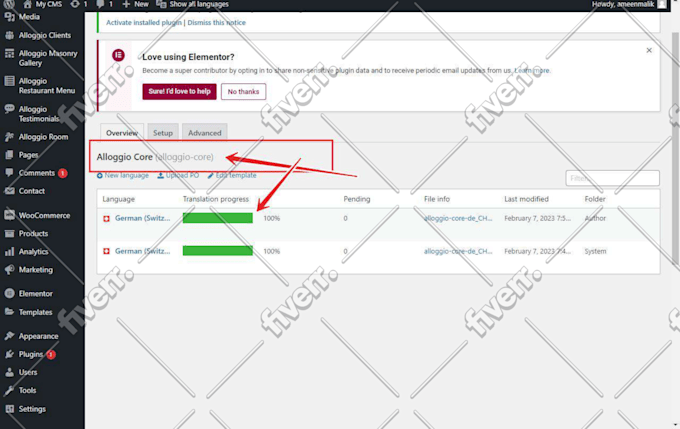The image size is (680, 429).
Task: Open Alloggio Restaurant Menu icon
Action: point(9,81)
